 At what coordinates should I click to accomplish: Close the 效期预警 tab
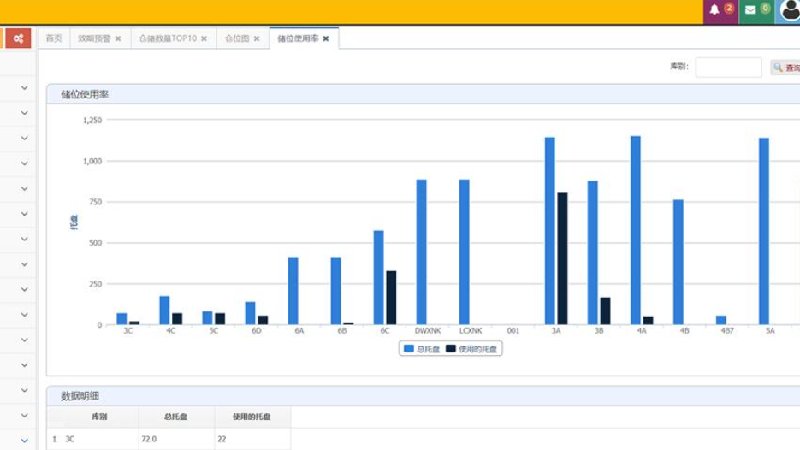(x=118, y=39)
